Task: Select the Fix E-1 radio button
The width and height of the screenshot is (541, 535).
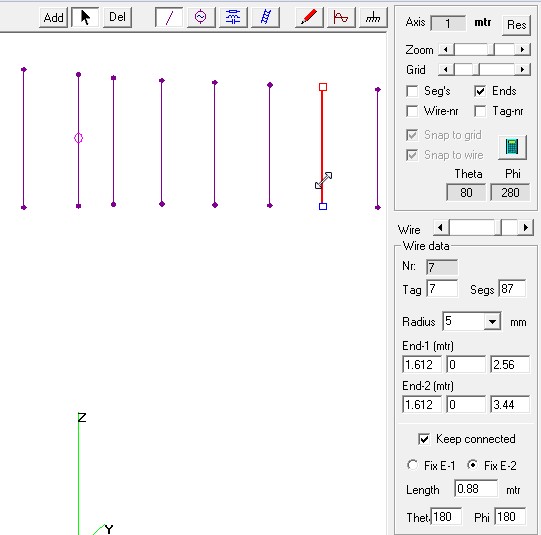Action: (413, 465)
